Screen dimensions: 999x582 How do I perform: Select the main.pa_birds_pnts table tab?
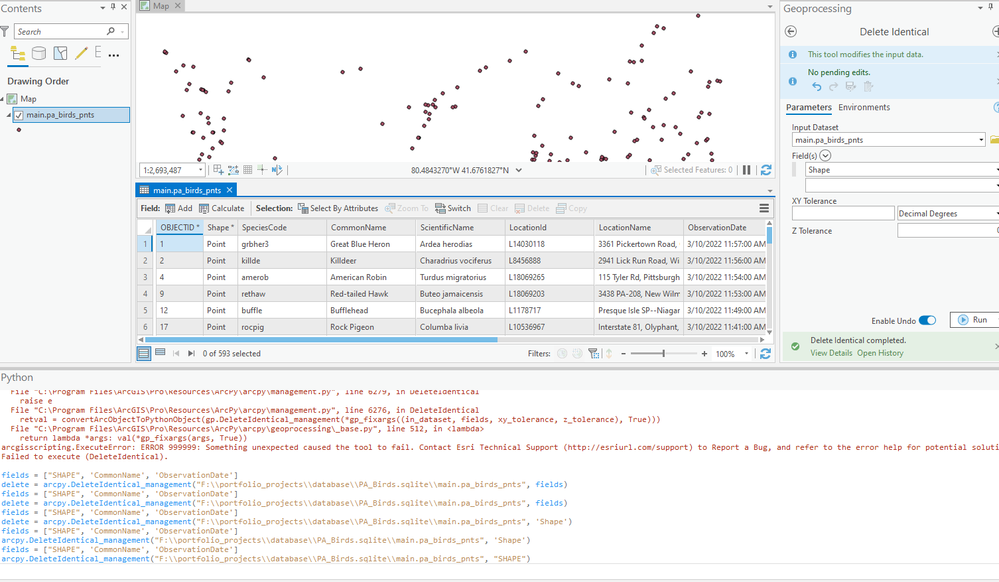click(x=185, y=190)
